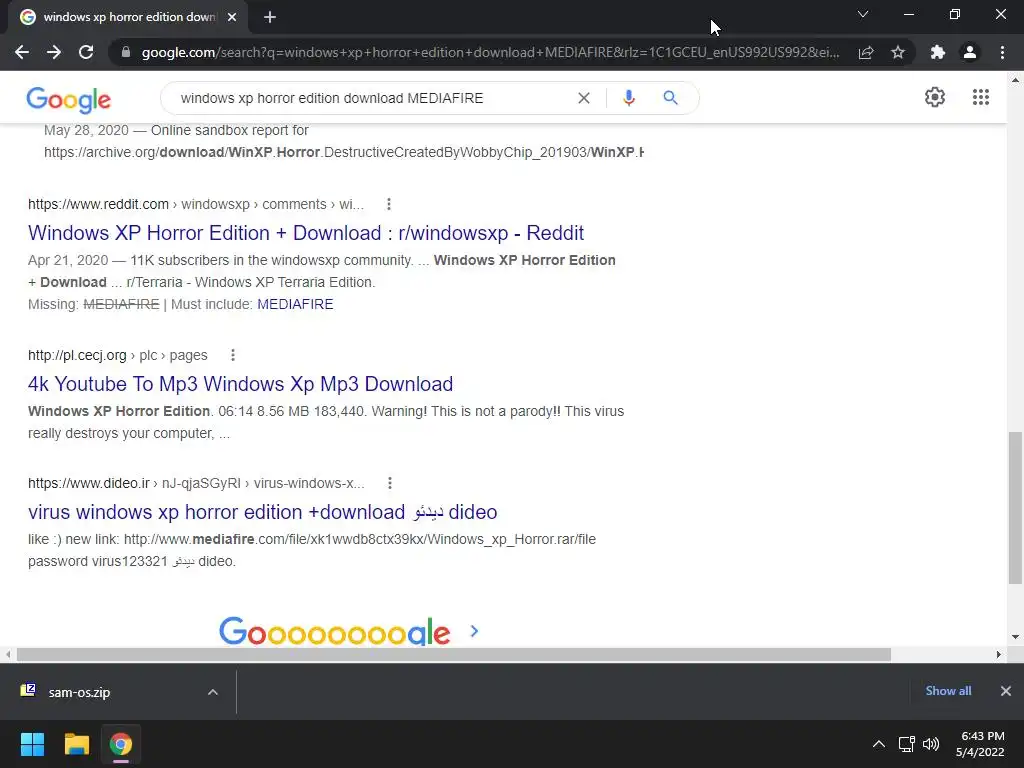
Task: Select the windows xp horror edition browser tab
Action: coord(128,18)
